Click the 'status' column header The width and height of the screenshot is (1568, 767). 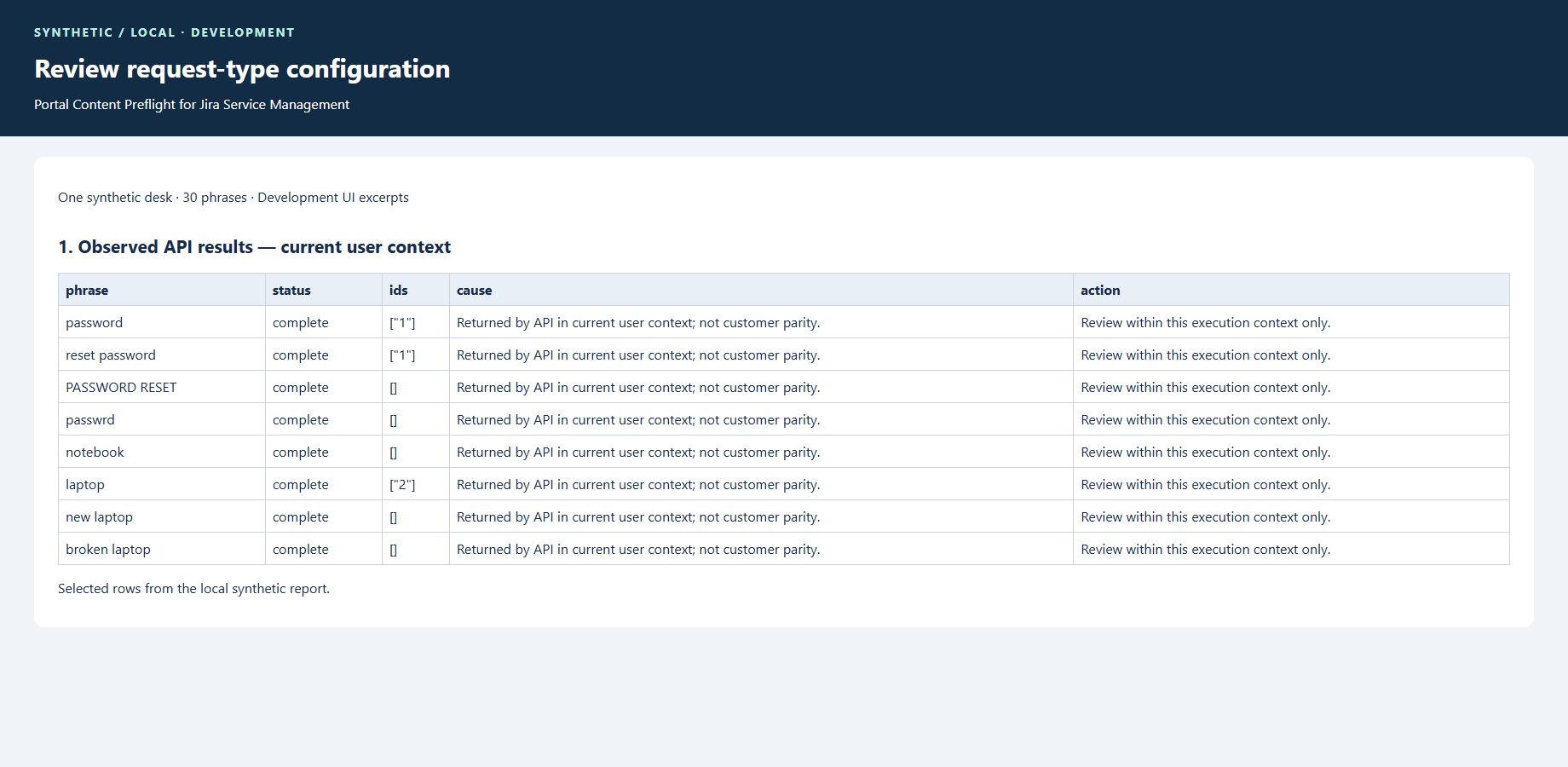[x=324, y=290]
